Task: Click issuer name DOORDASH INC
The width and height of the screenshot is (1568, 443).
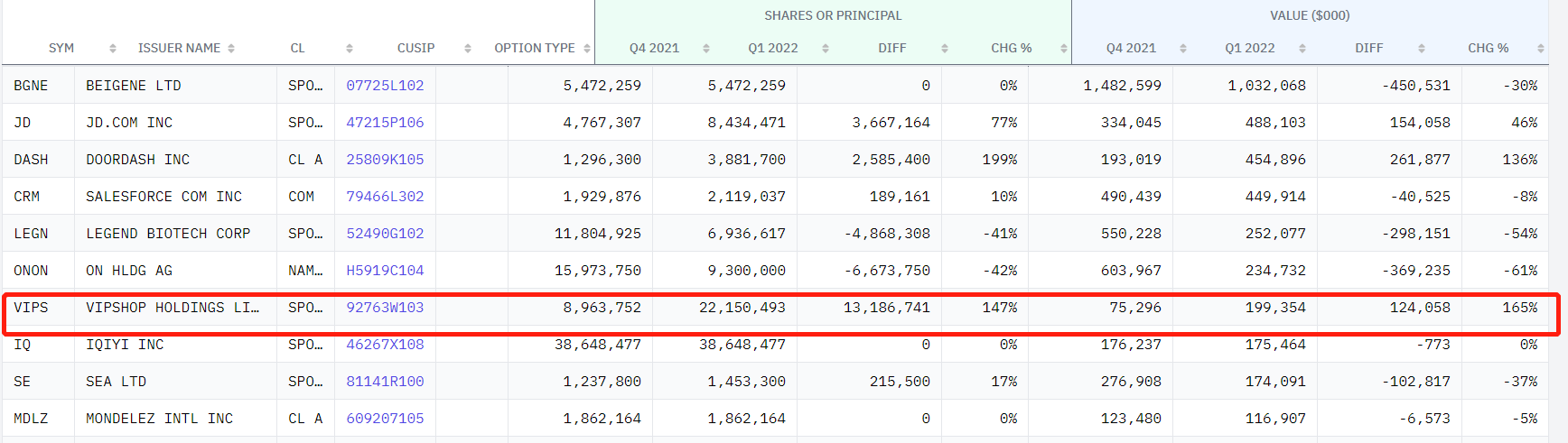Action: [138, 160]
